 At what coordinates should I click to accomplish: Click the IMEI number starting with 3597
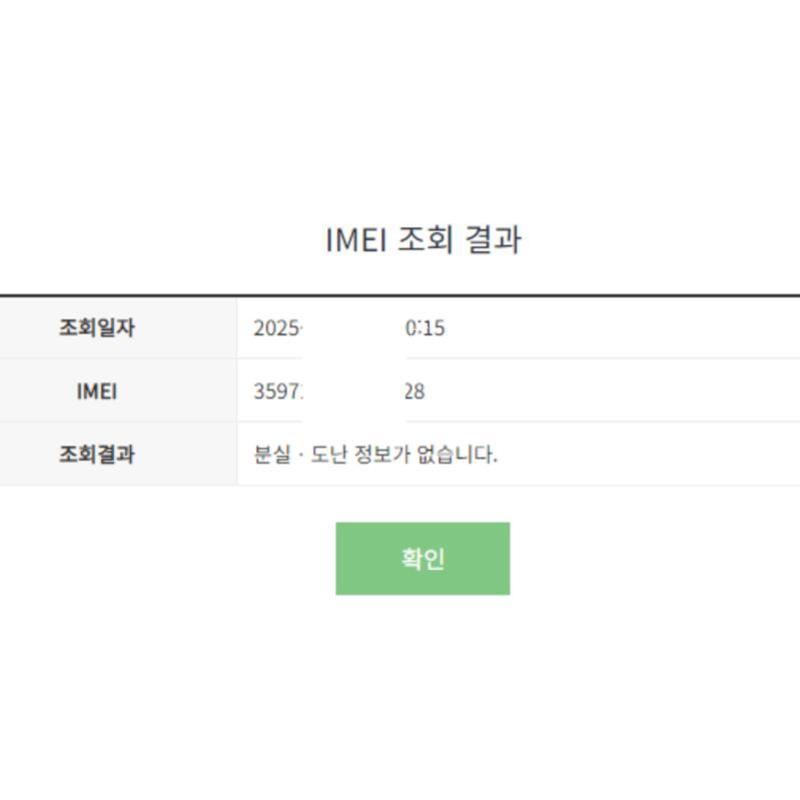point(277,392)
